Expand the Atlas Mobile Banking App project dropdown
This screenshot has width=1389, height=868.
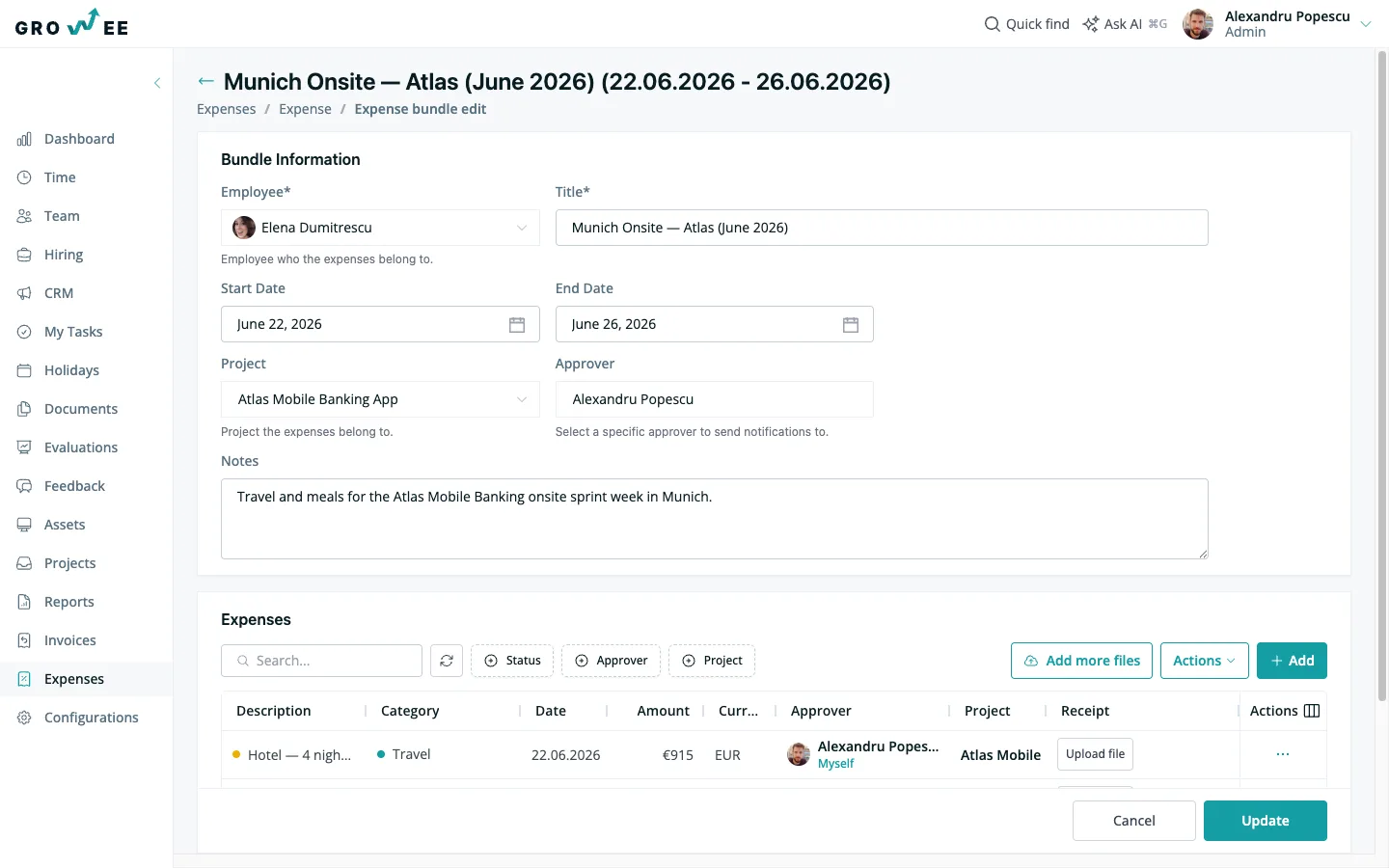(x=522, y=399)
